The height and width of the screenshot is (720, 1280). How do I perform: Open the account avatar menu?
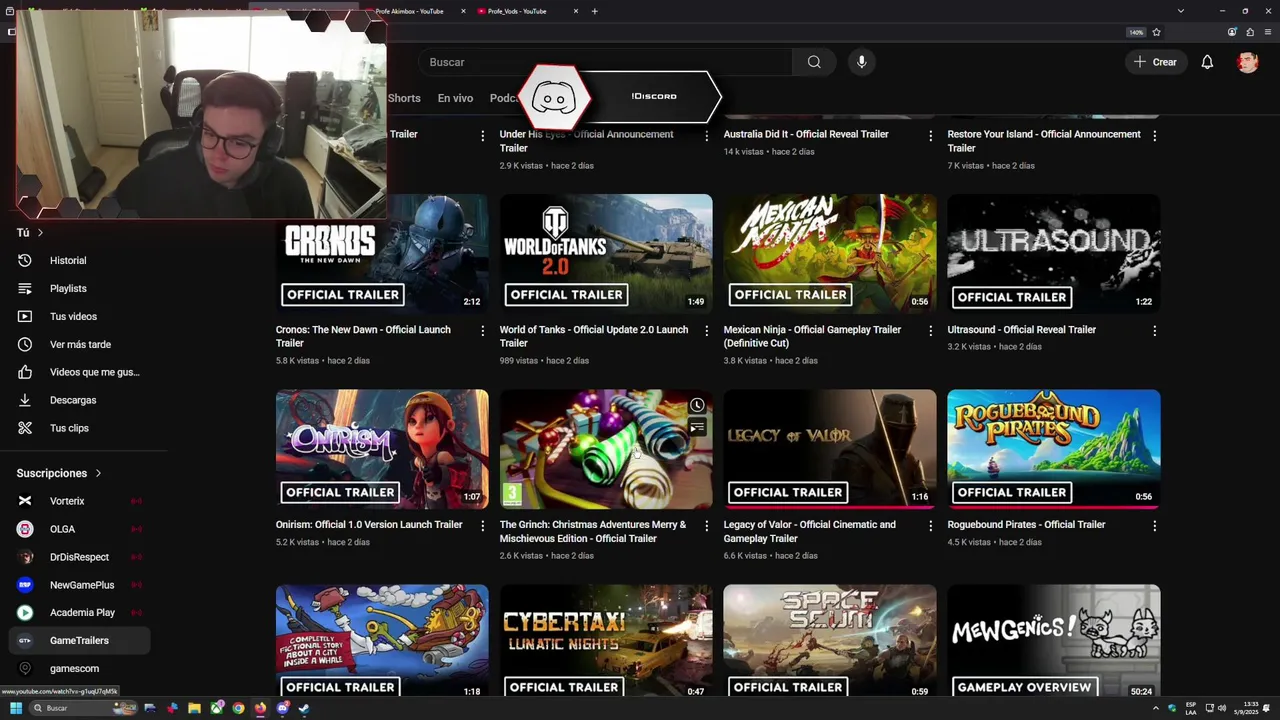tap(1247, 62)
